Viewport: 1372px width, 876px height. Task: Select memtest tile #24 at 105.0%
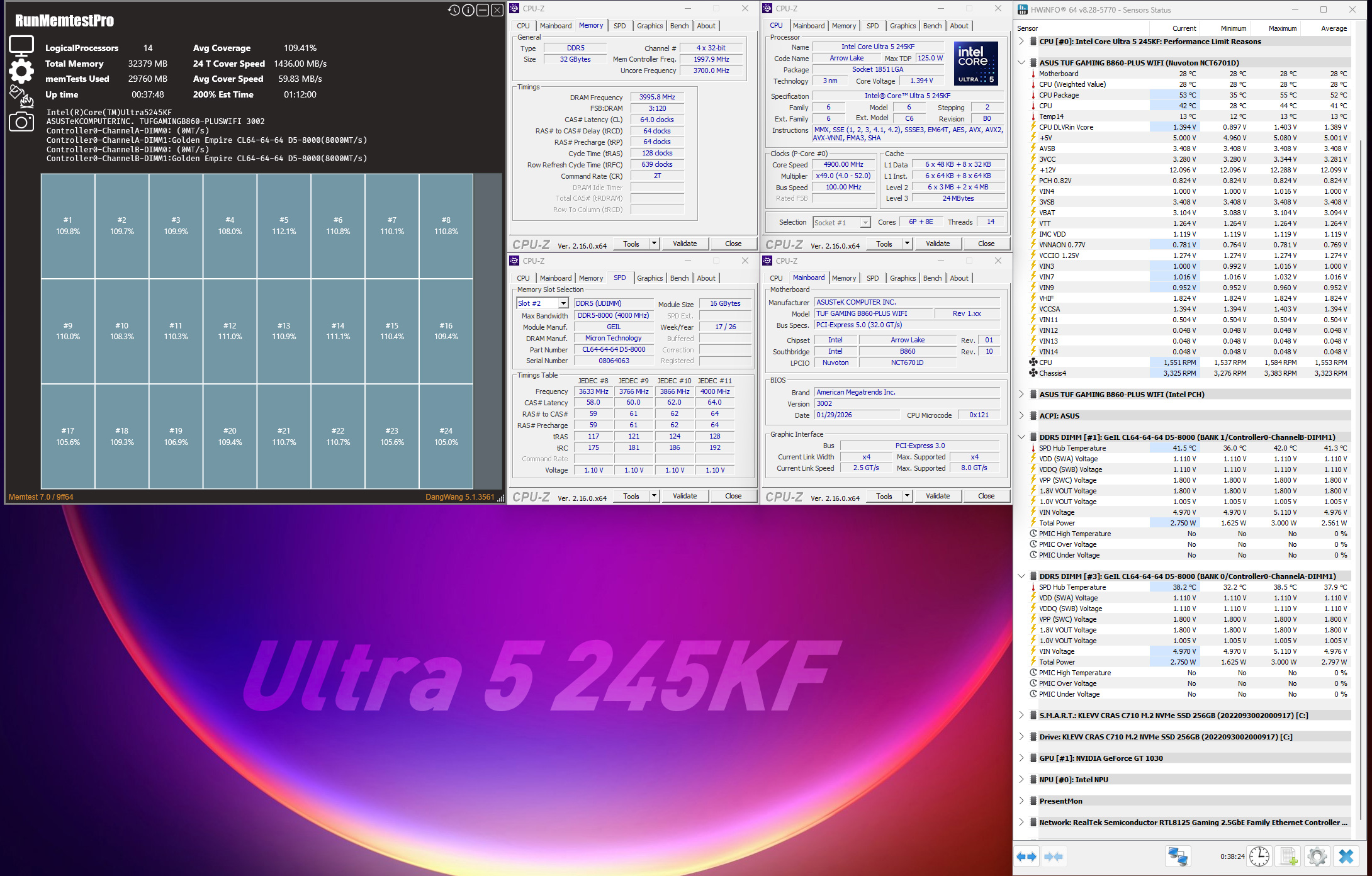pos(446,437)
